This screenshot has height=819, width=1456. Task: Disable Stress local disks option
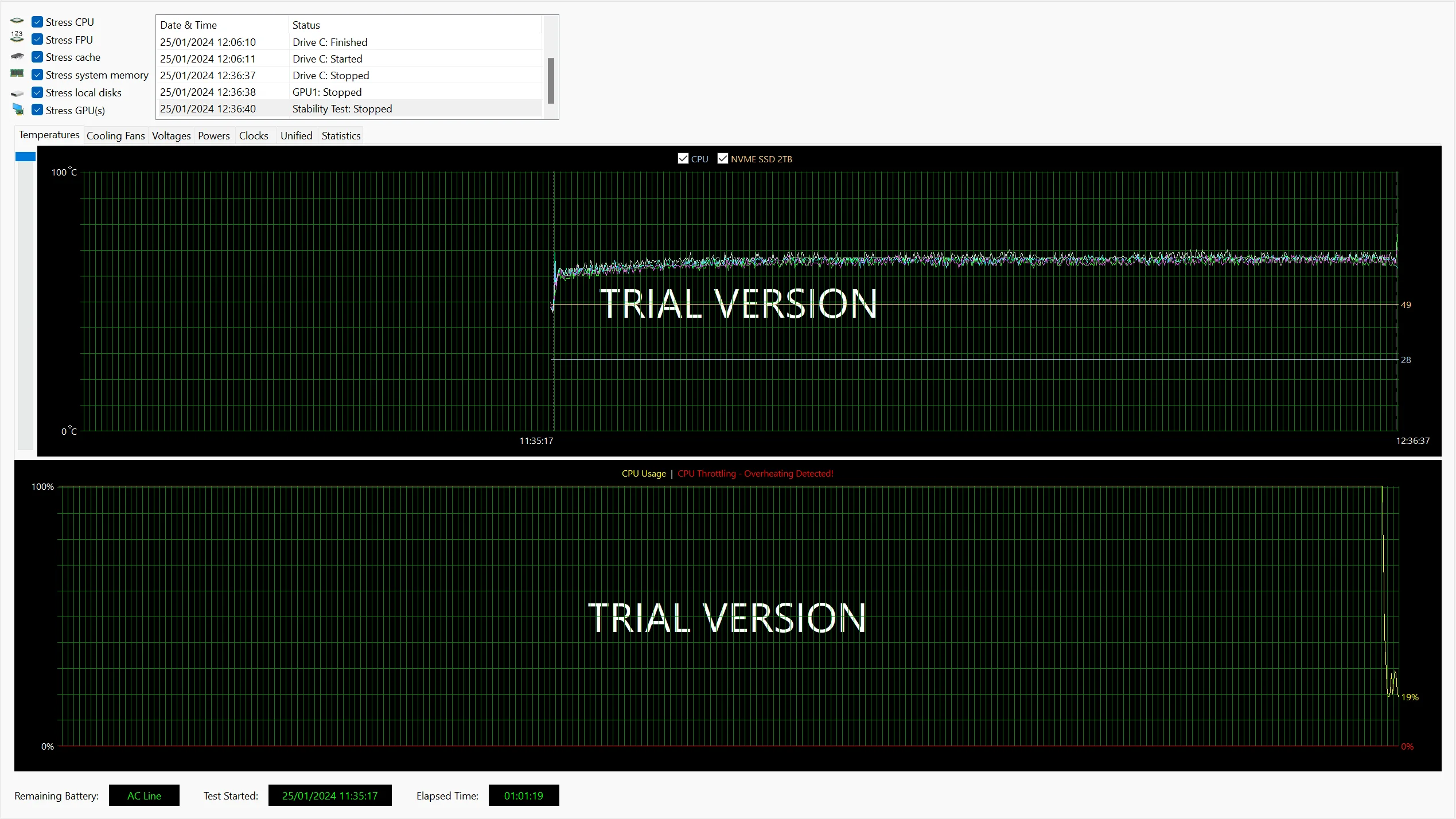click(x=37, y=92)
